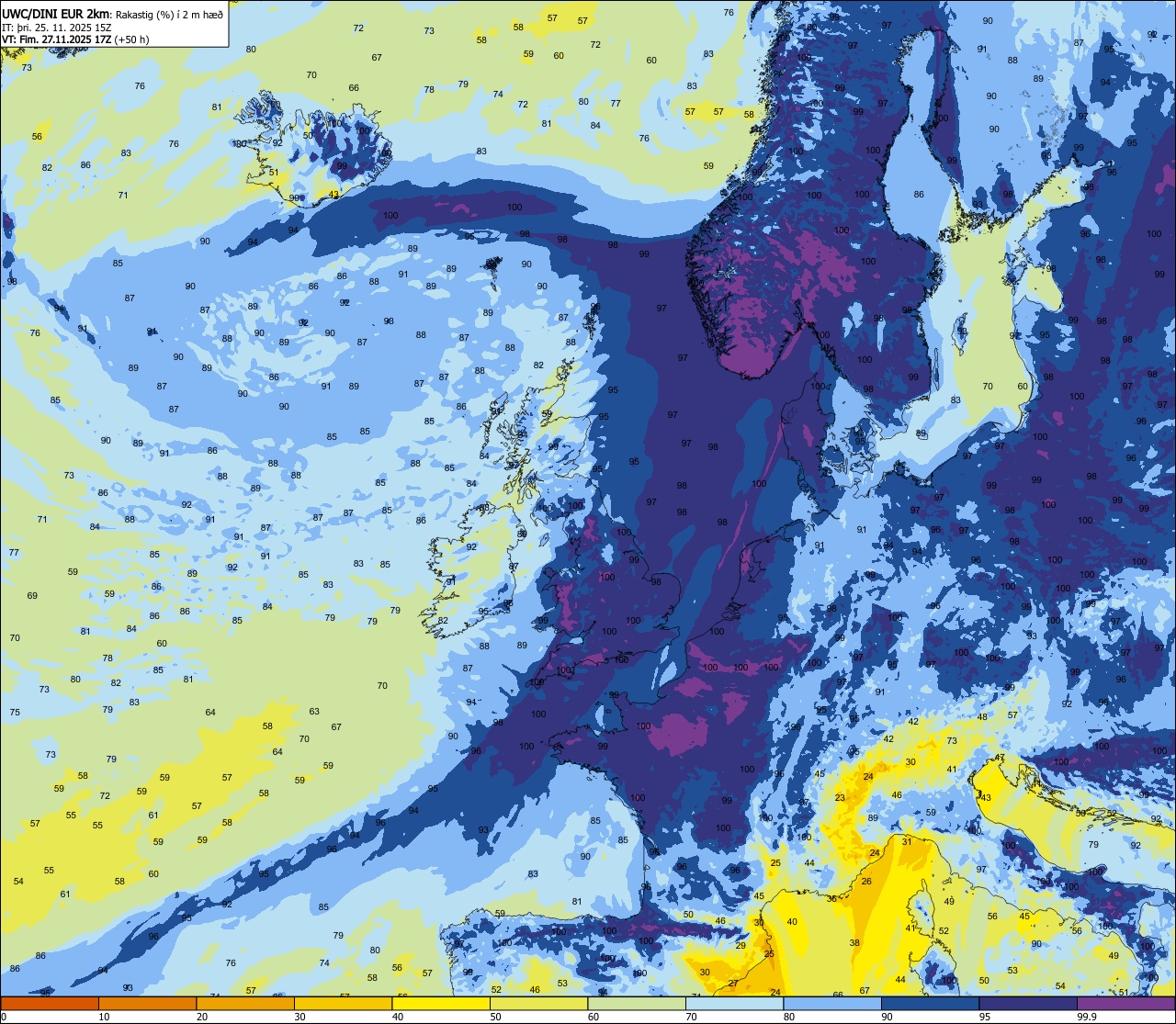The height and width of the screenshot is (1024, 1176).
Task: Click the legend tick label '95'
Action: tap(985, 1017)
